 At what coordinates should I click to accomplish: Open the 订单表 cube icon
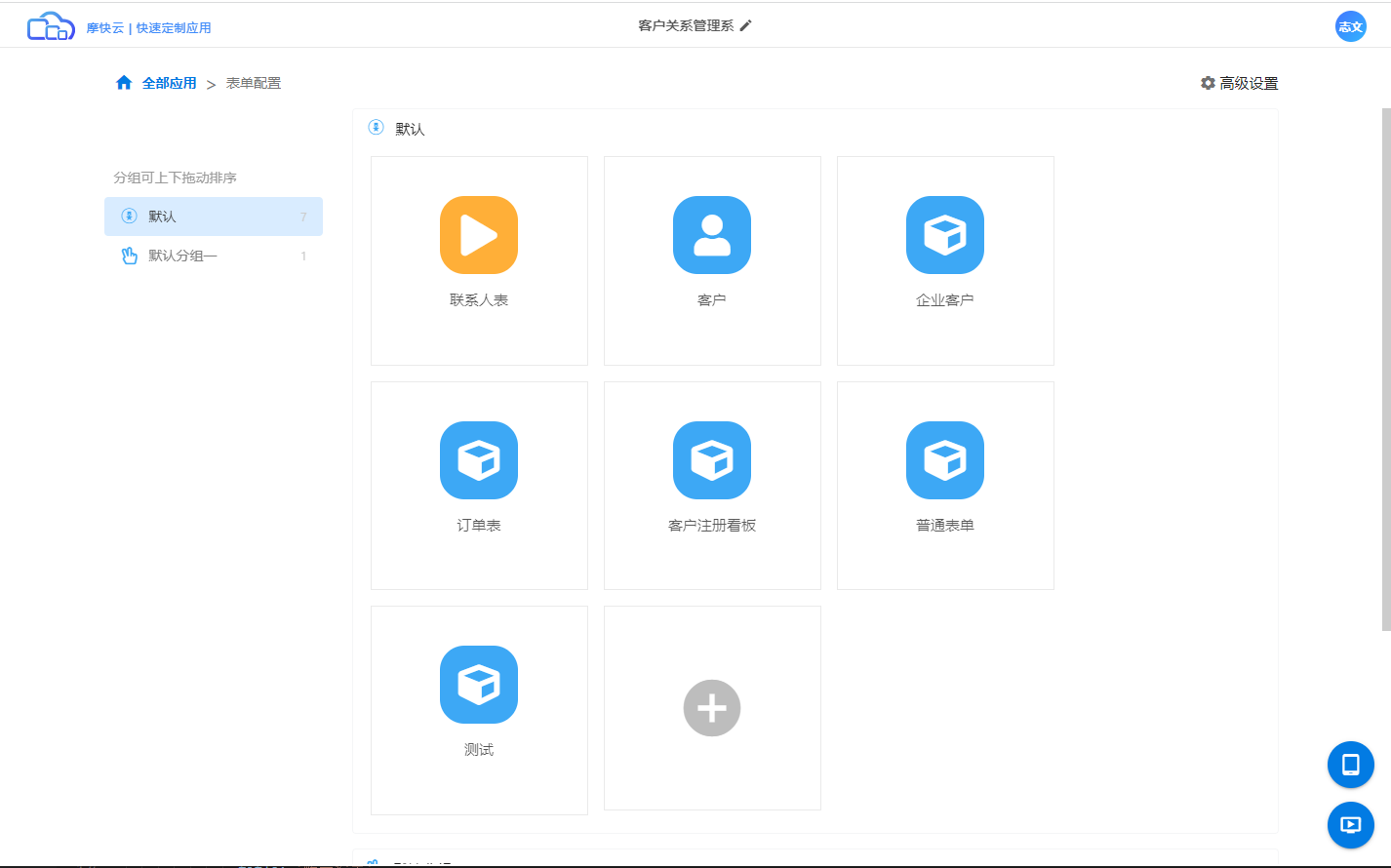click(479, 460)
